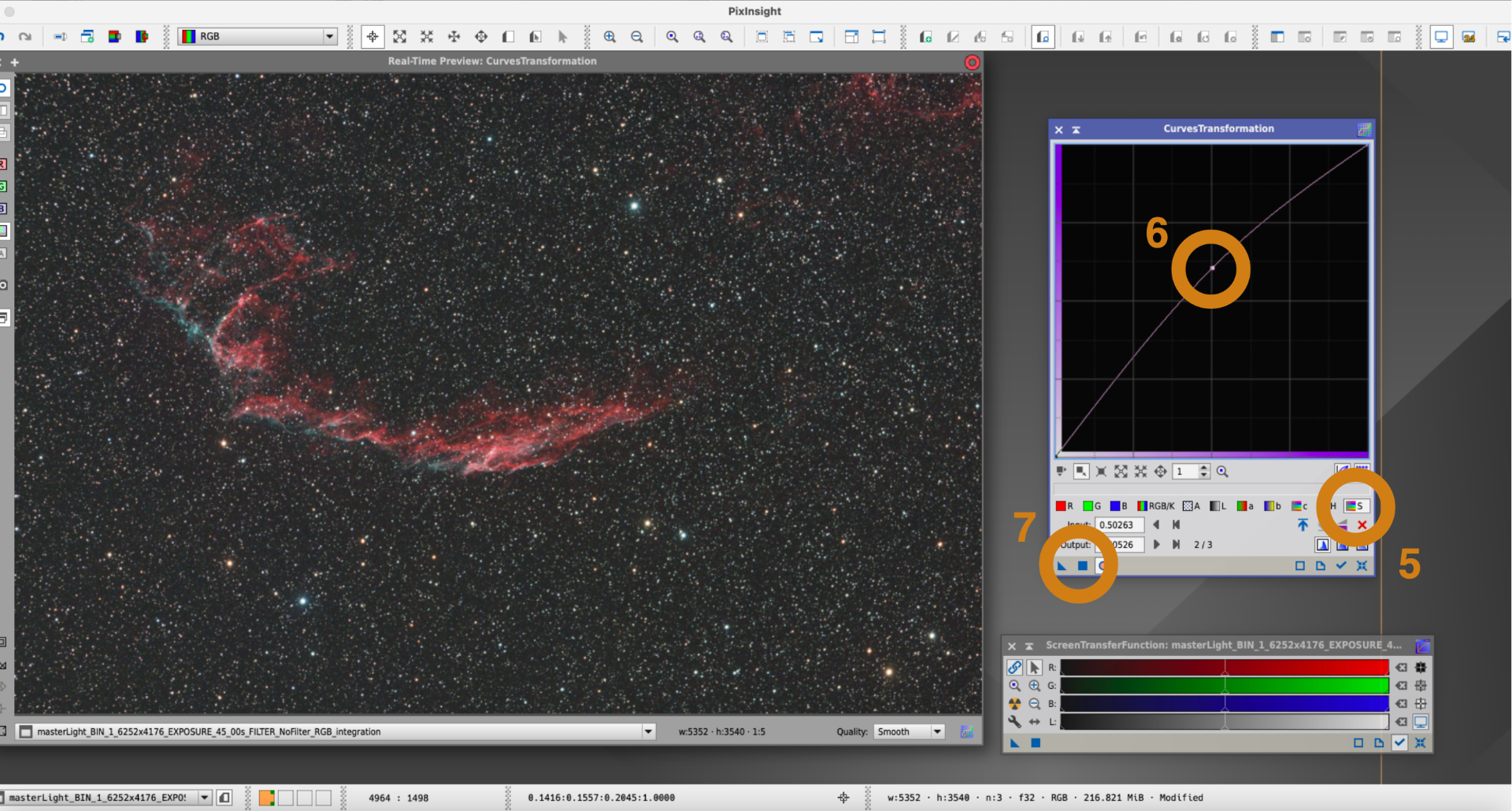This screenshot has width=1512, height=811.
Task: Select the red R channel curve
Action: point(1064,505)
